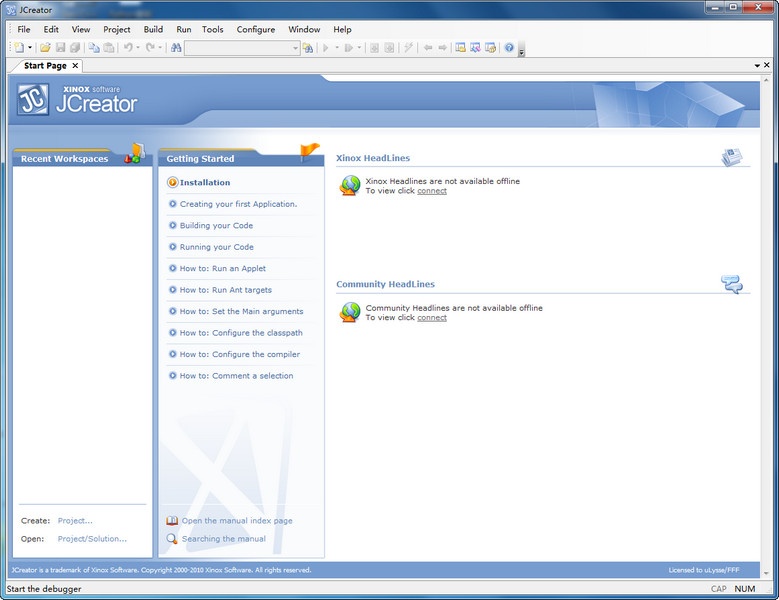The image size is (779, 600).
Task: Open the View menu
Action: coord(80,29)
